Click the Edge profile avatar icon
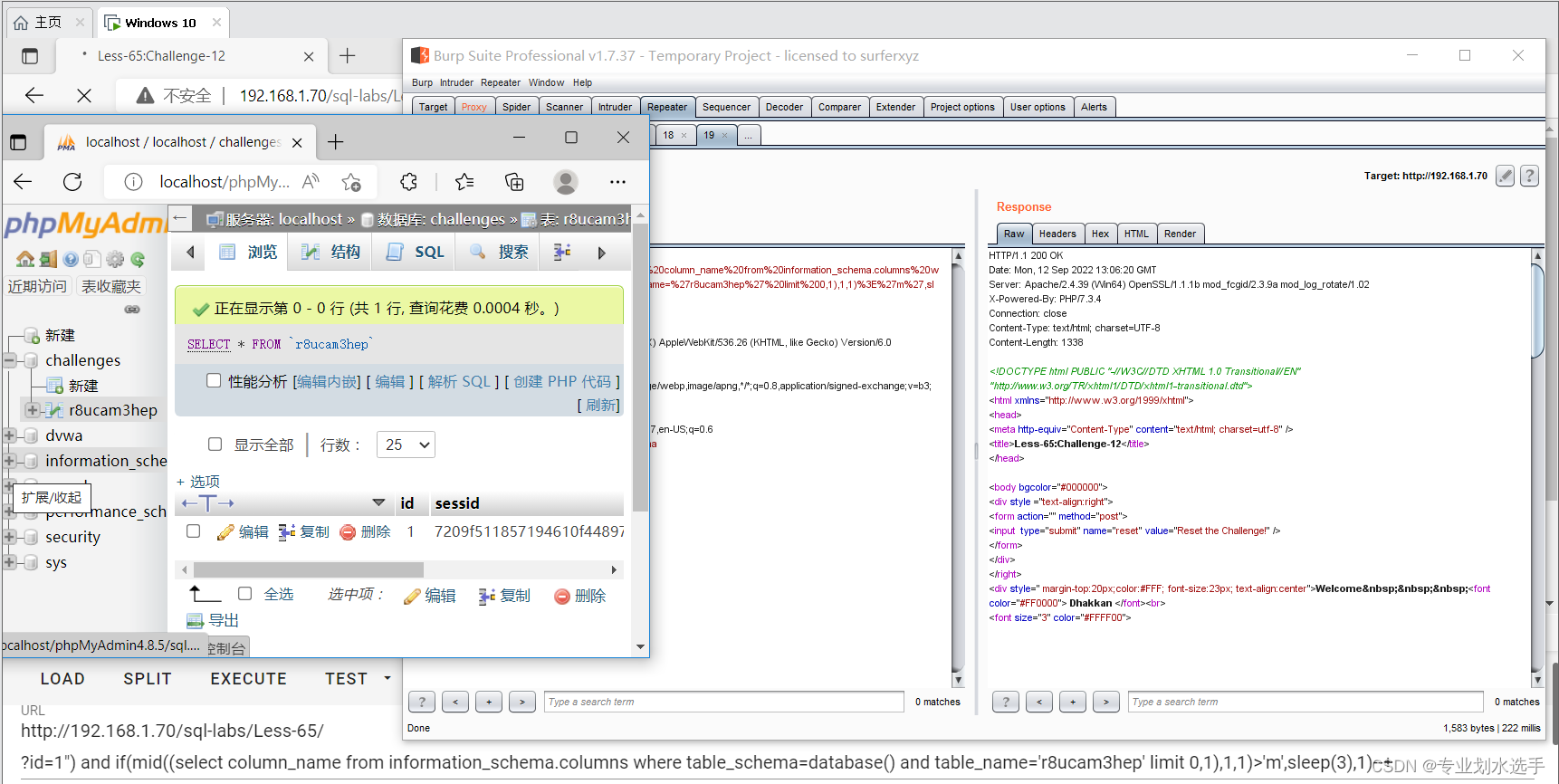This screenshot has width=1559, height=784. click(x=566, y=182)
